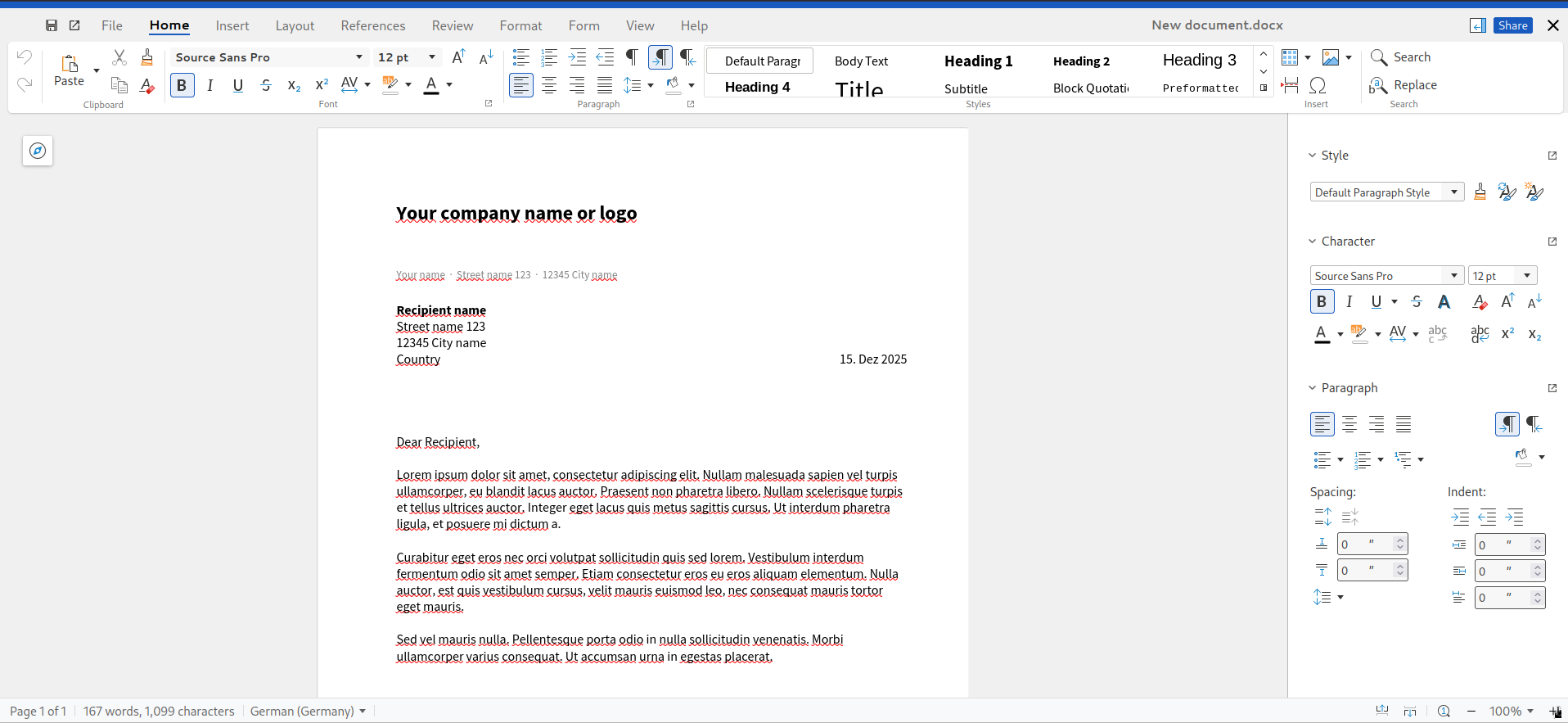Toggle formatting marks pilcrow in ribbon
1568x723 pixels.
[x=632, y=57]
